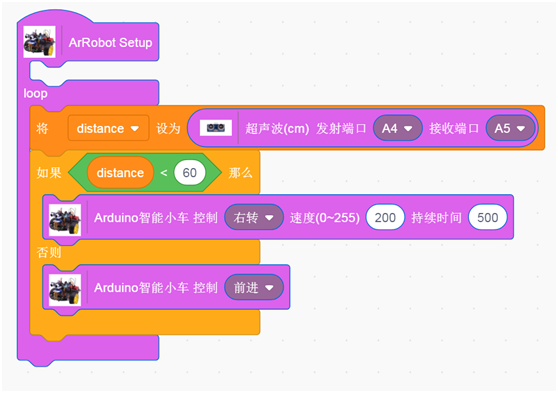The image size is (558, 393).
Task: Click the ArRobot Setup label
Action: pos(110,42)
